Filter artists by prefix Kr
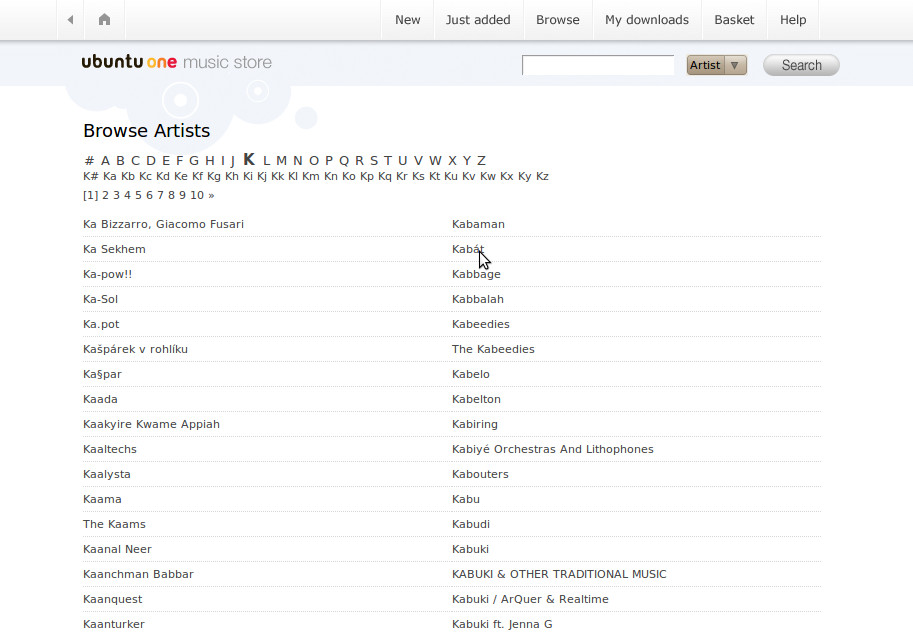 [x=402, y=176]
